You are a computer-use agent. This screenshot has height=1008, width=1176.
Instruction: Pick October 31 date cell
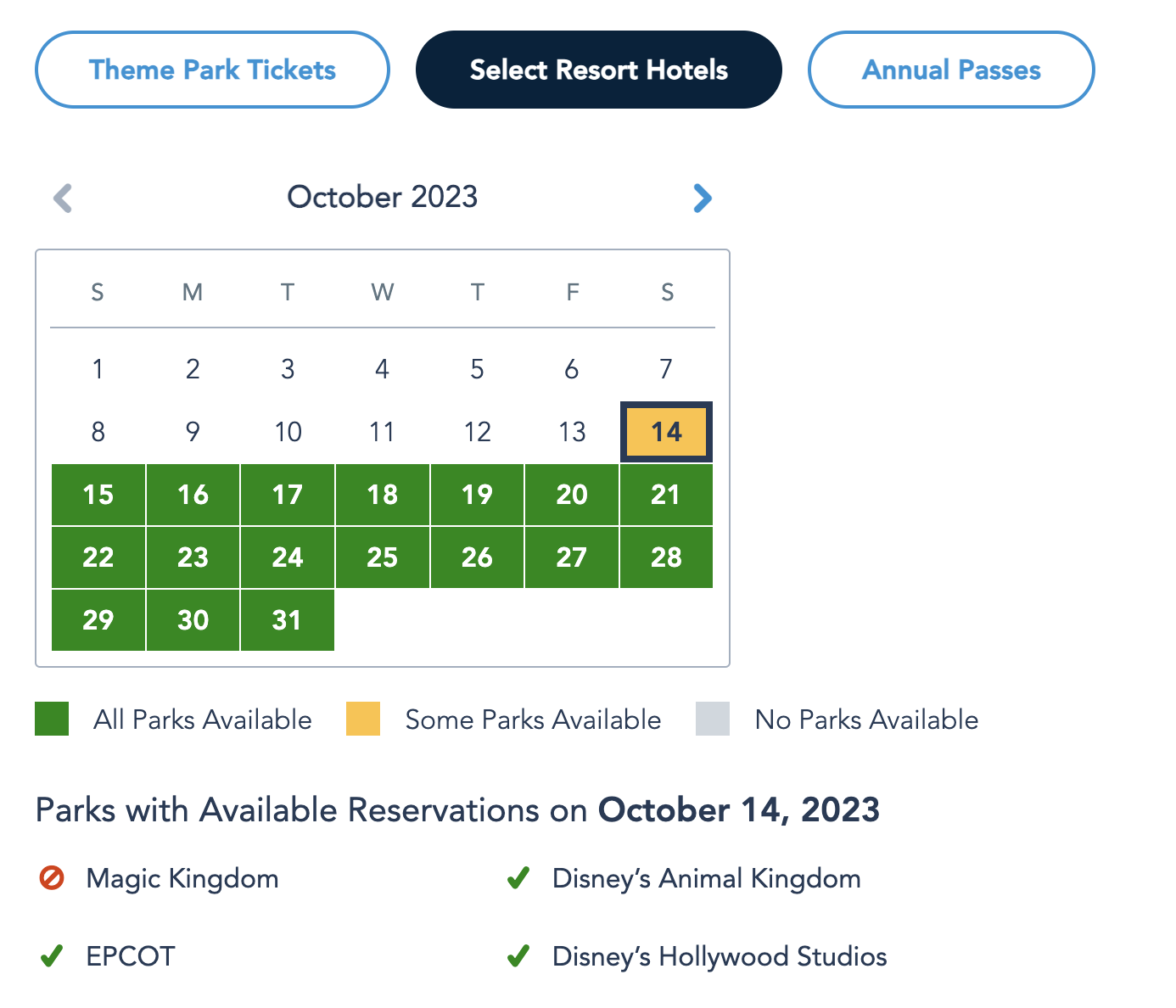coord(288,620)
